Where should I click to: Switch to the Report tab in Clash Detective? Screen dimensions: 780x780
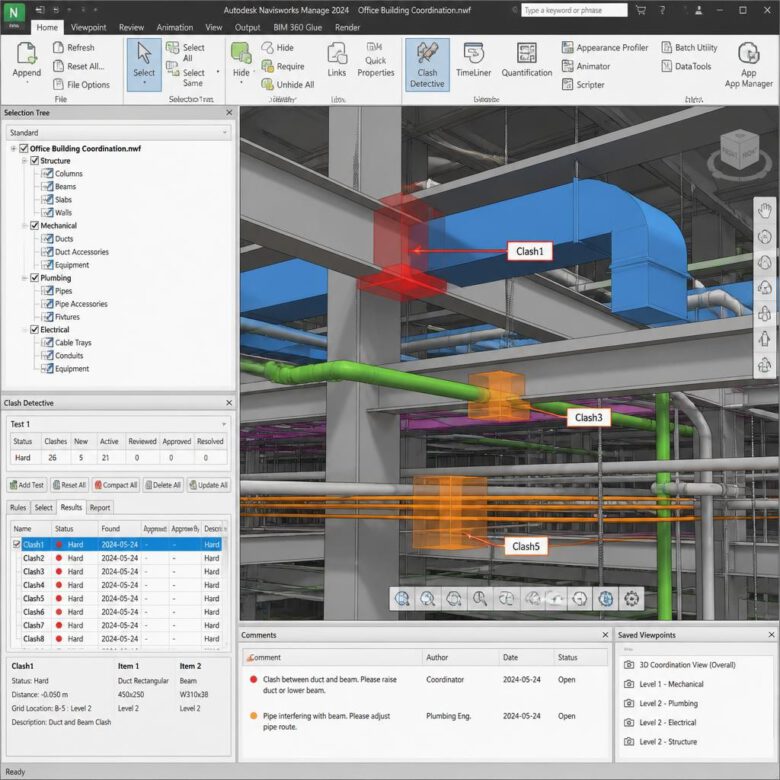click(99, 507)
